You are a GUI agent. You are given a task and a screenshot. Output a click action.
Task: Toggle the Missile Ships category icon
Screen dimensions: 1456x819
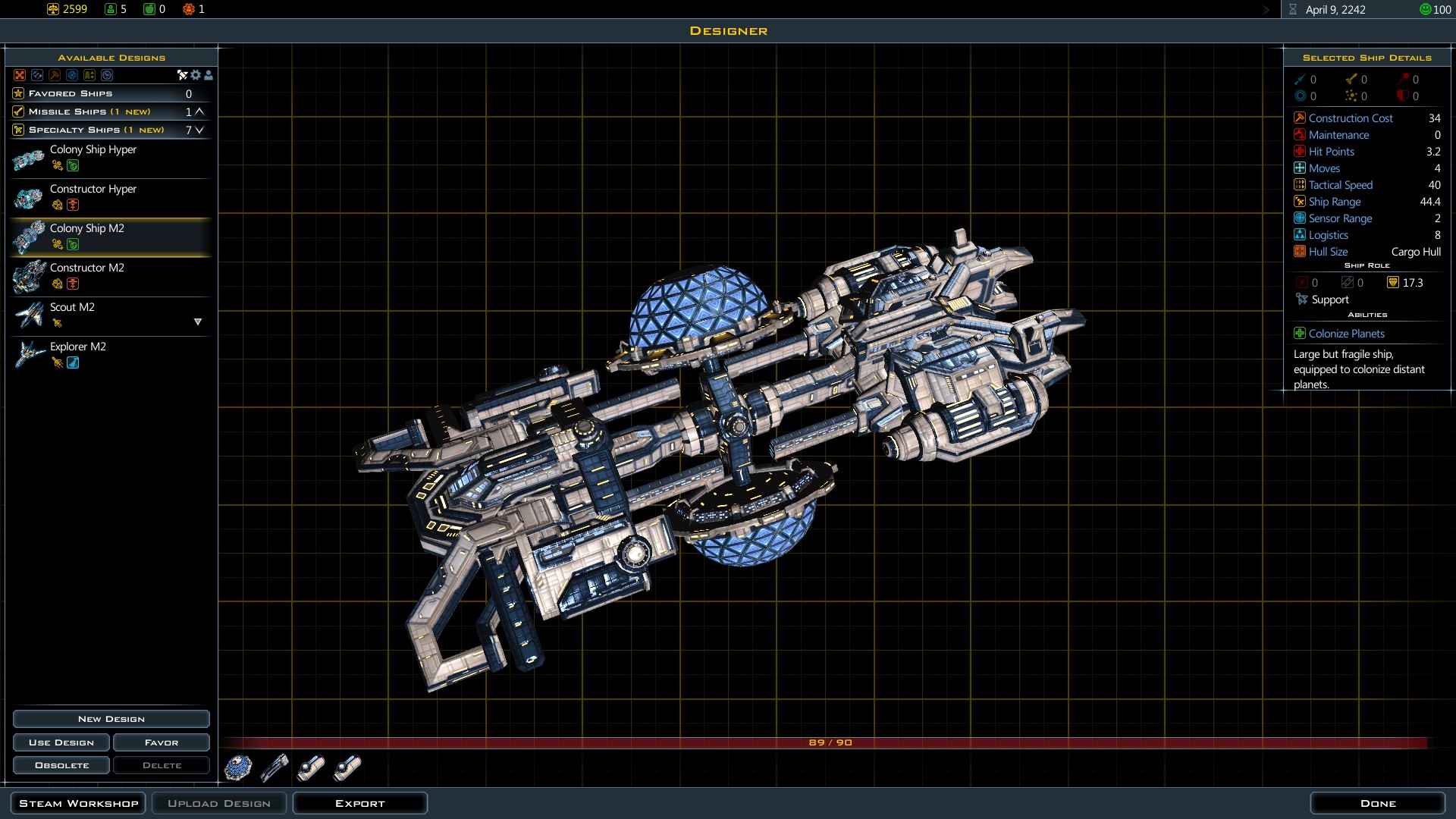(18, 111)
